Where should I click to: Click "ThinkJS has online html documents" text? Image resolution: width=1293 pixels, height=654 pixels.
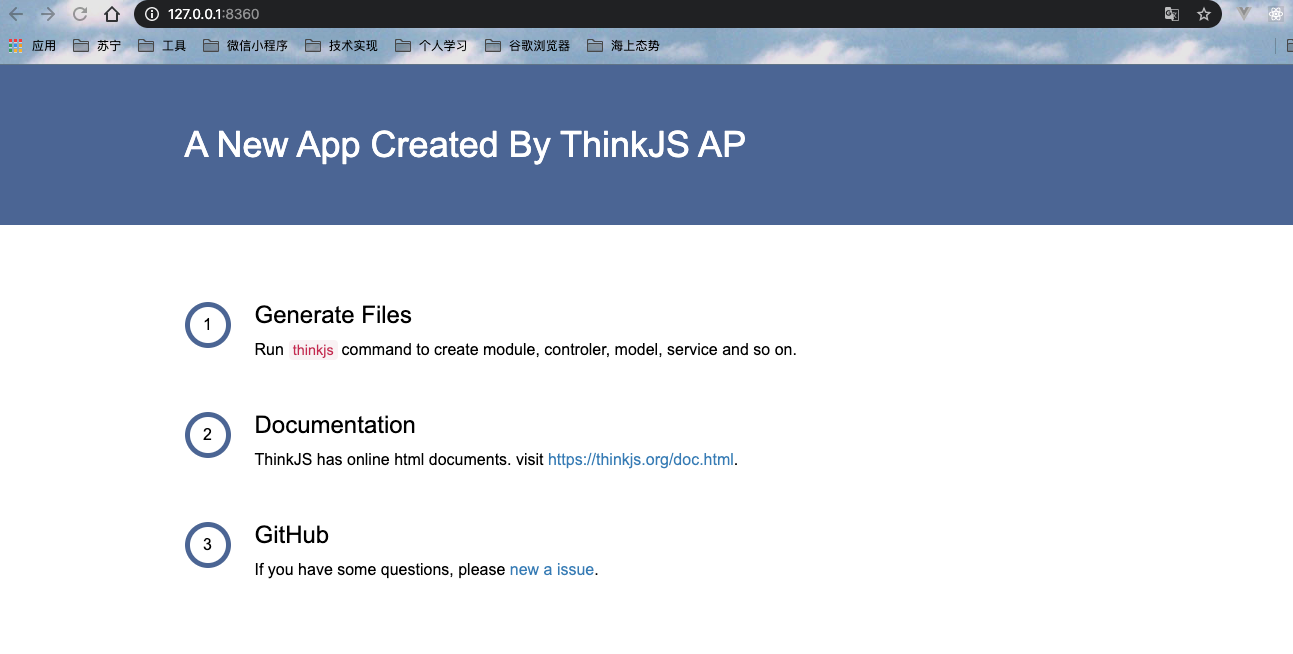(383, 460)
